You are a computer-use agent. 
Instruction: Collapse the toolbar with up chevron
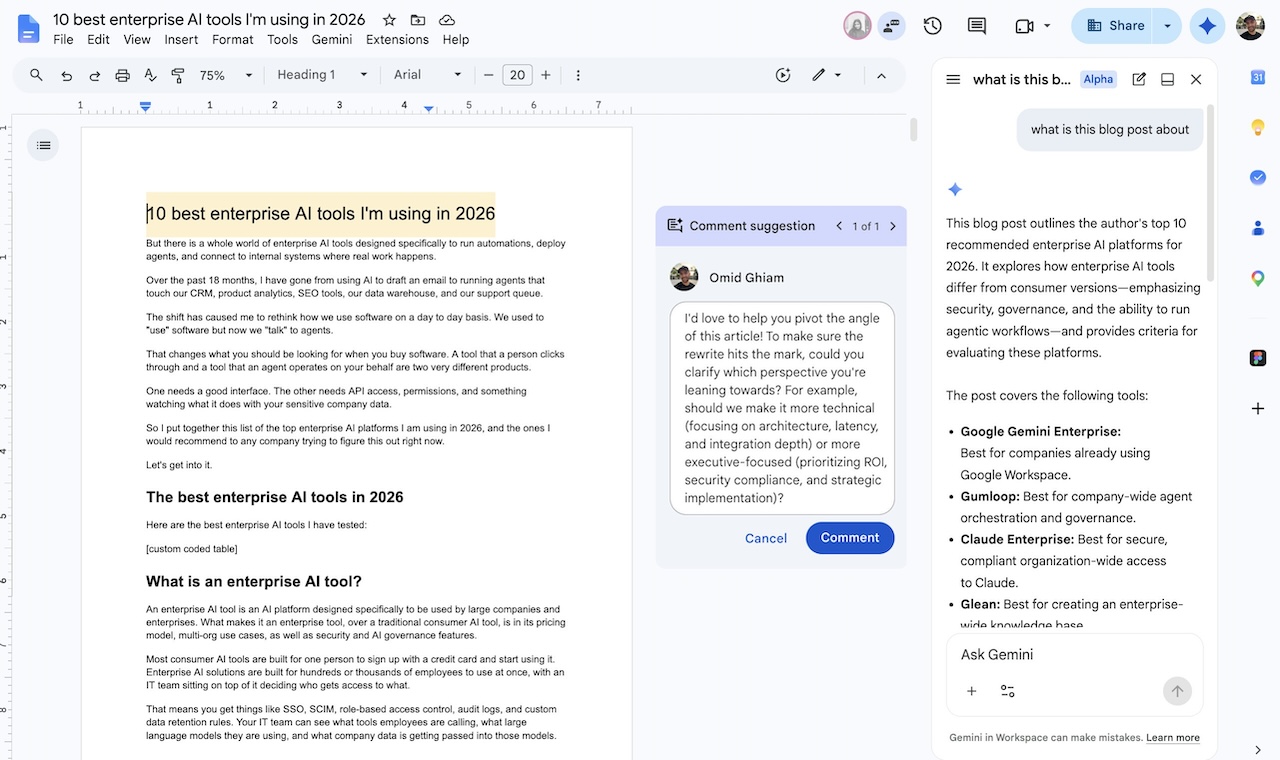[881, 75]
